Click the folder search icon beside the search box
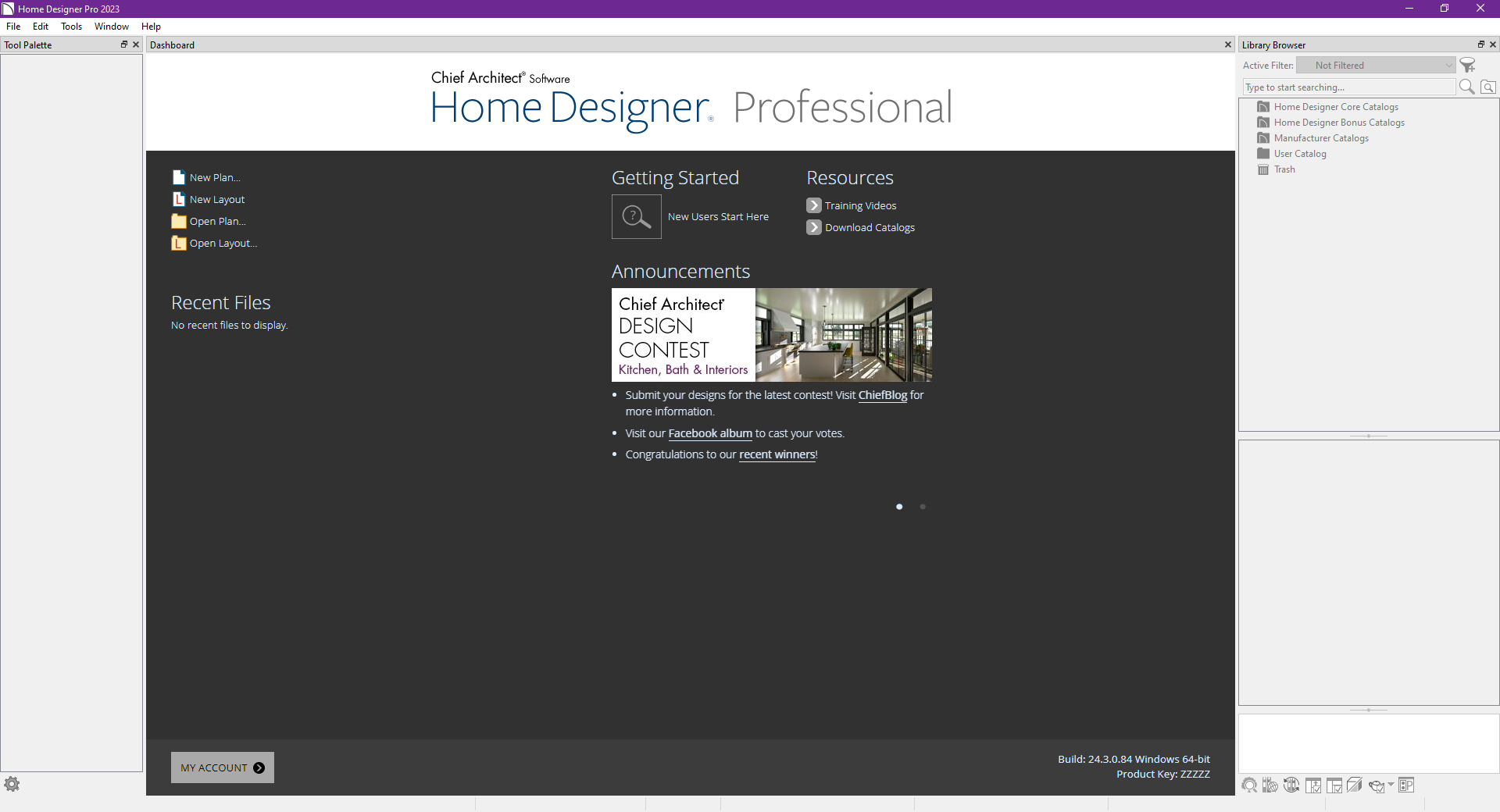 (x=1488, y=87)
